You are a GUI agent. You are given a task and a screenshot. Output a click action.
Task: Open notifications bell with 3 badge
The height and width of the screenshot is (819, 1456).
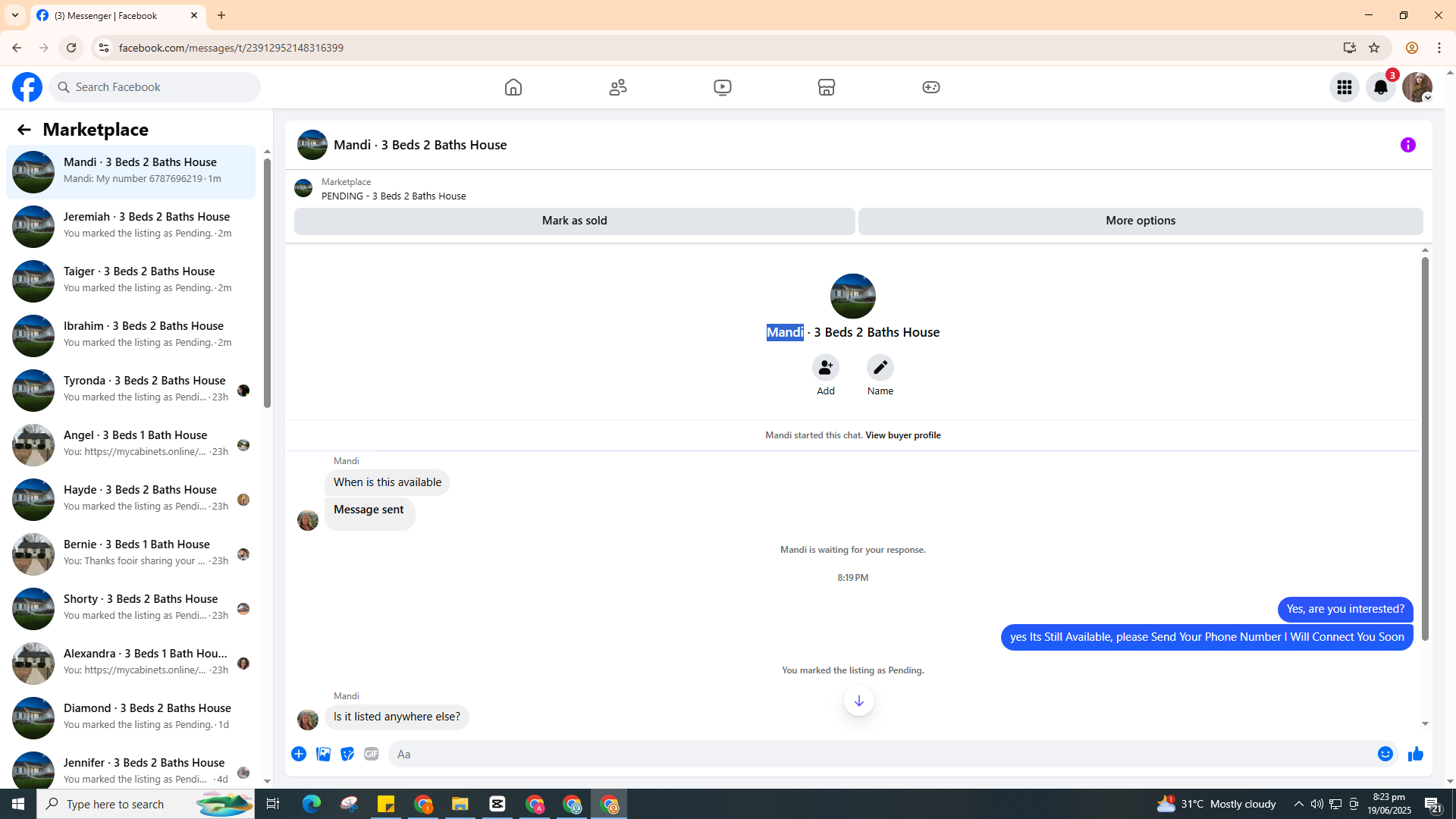tap(1381, 87)
